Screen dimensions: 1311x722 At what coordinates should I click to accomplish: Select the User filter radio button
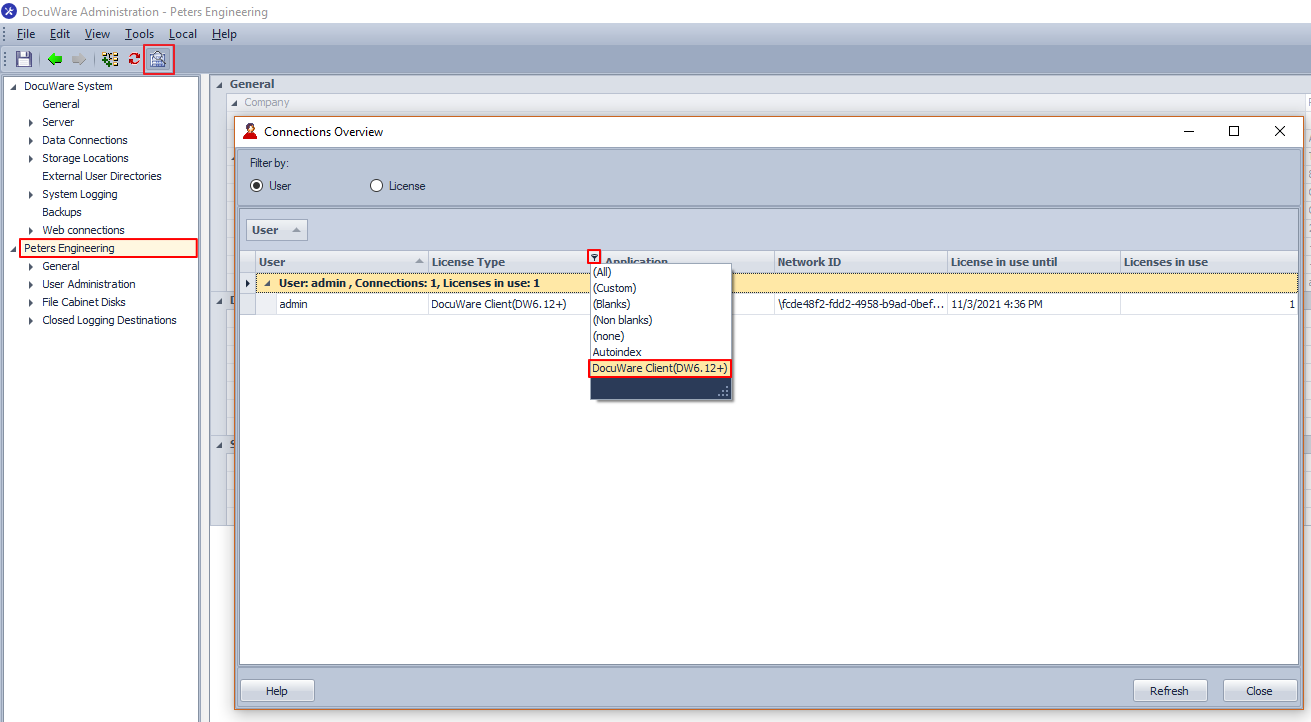(x=257, y=186)
